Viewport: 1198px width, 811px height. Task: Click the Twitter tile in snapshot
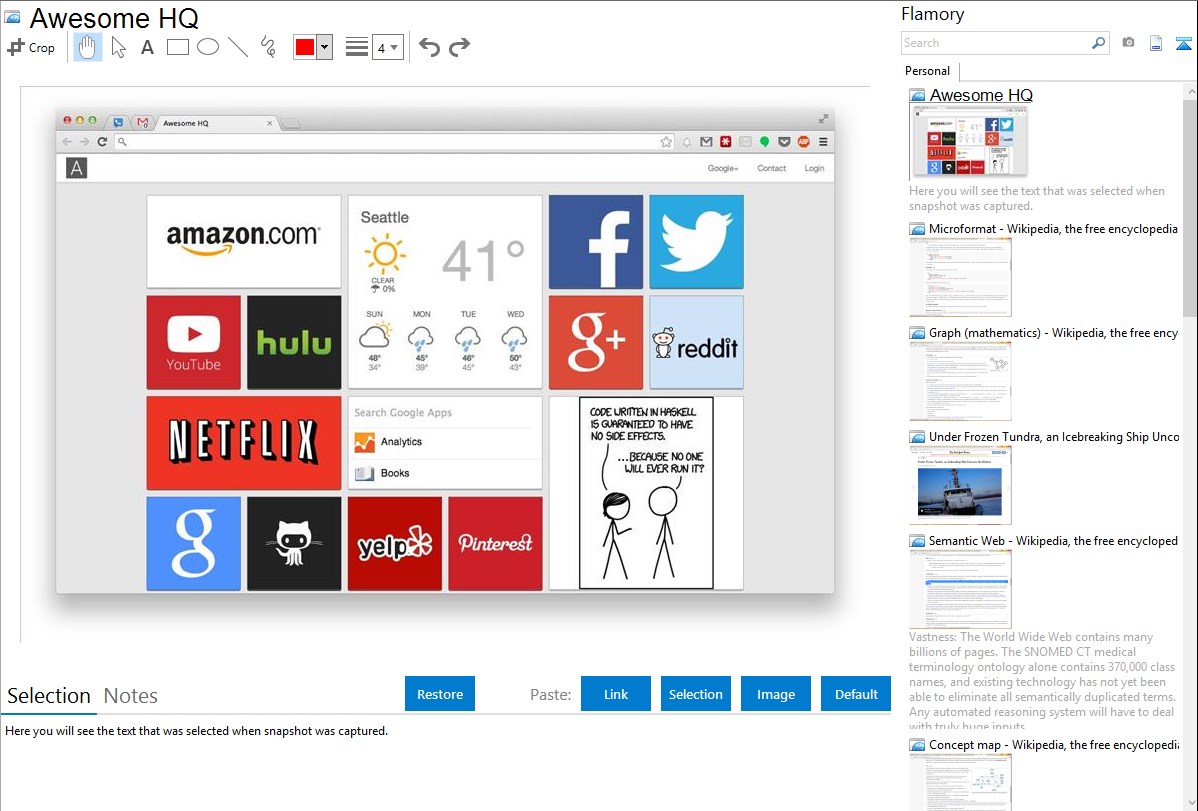[696, 242]
